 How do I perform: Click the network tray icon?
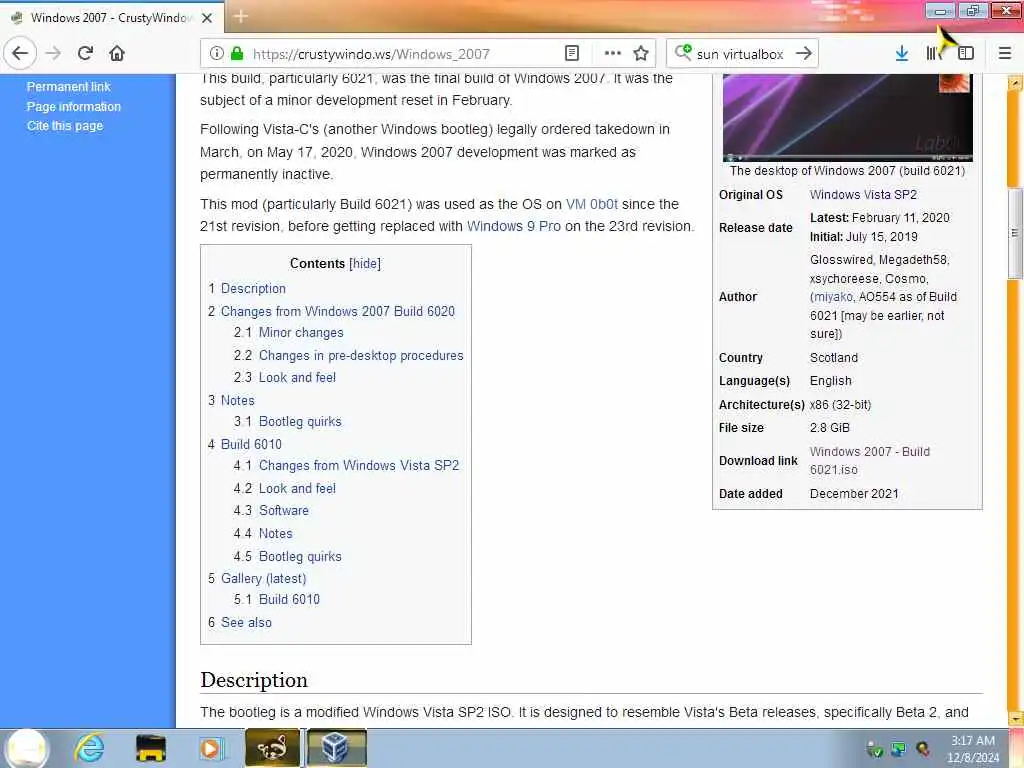pyautogui.click(x=899, y=750)
